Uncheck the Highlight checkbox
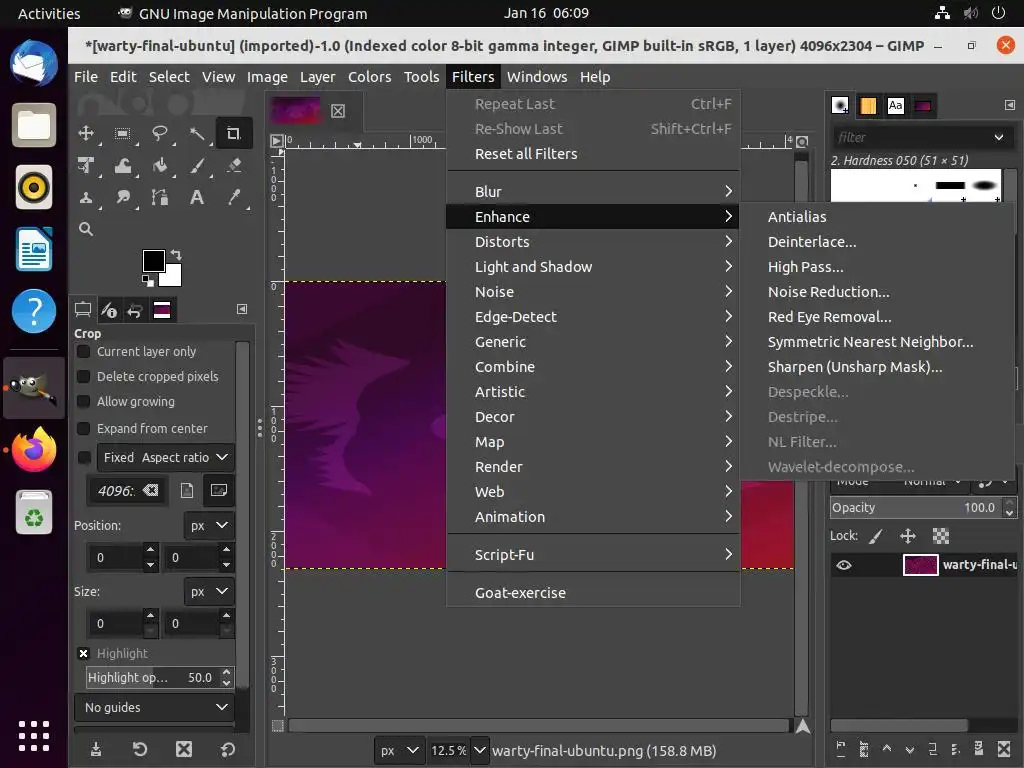 point(84,654)
